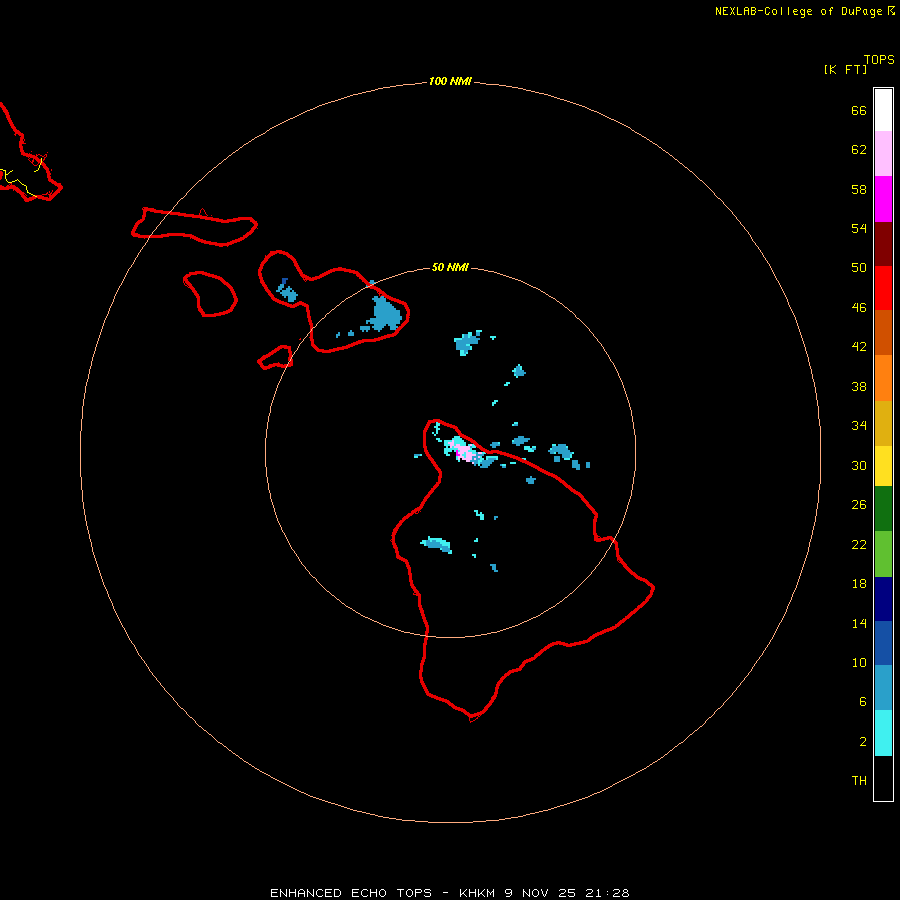Screen dimensions: 900x900
Task: Click the yellow 34 kft legend swatch
Action: coord(883,466)
